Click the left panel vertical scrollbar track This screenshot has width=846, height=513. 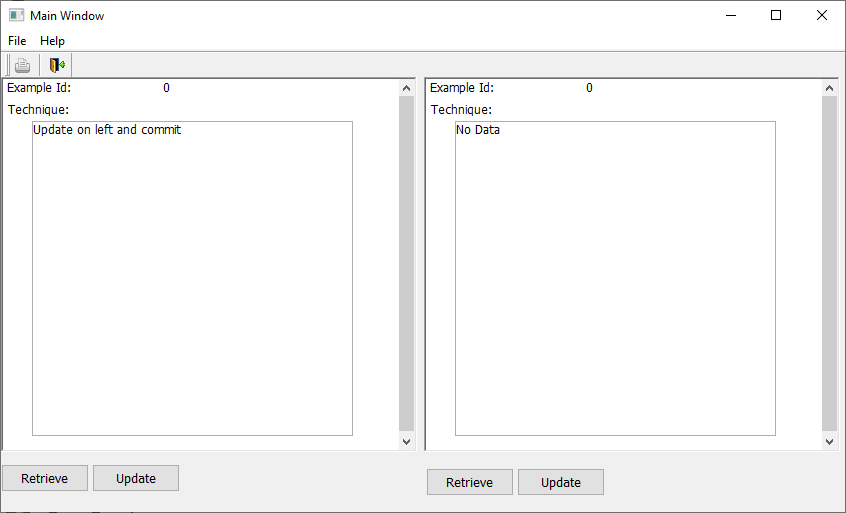click(x=406, y=264)
